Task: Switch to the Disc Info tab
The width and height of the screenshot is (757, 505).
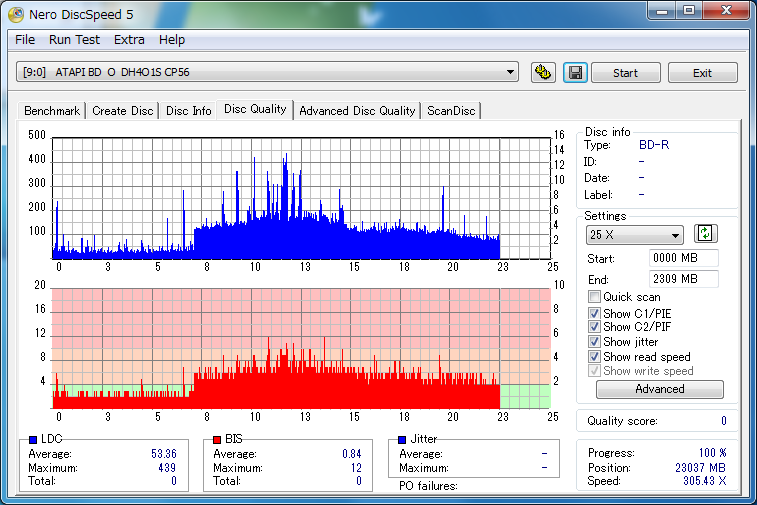Action: tap(189, 111)
